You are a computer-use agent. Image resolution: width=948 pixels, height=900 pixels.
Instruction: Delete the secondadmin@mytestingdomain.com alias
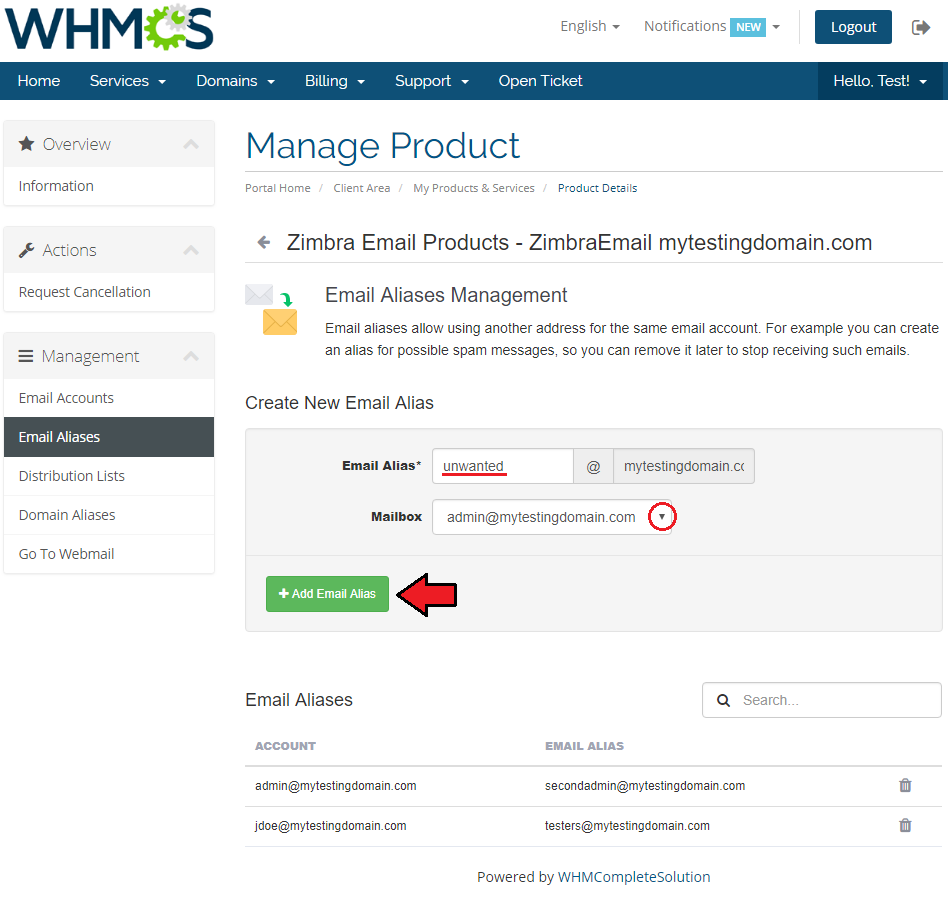[905, 785]
